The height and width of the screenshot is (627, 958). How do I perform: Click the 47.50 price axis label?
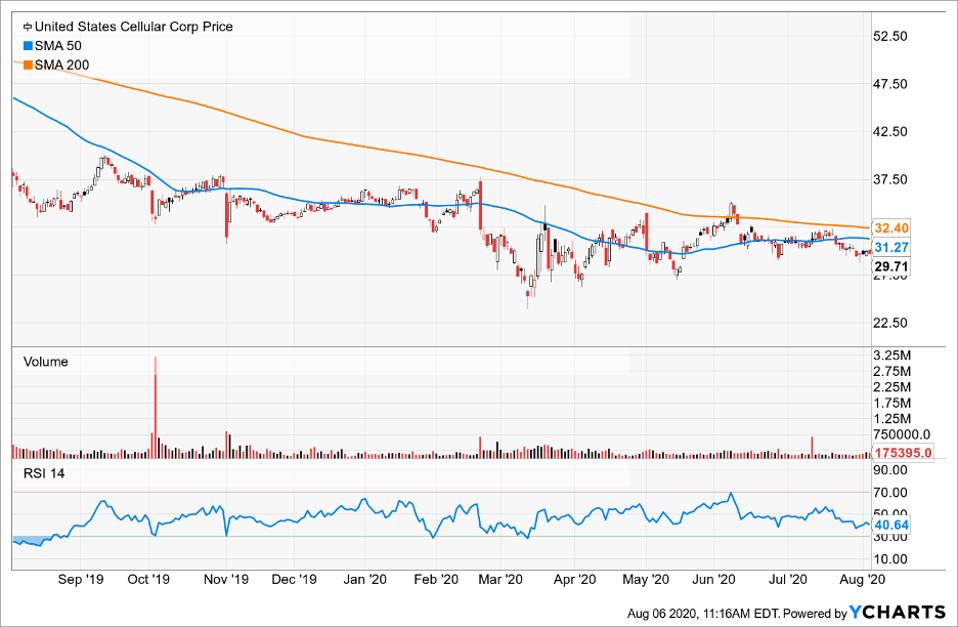click(890, 84)
